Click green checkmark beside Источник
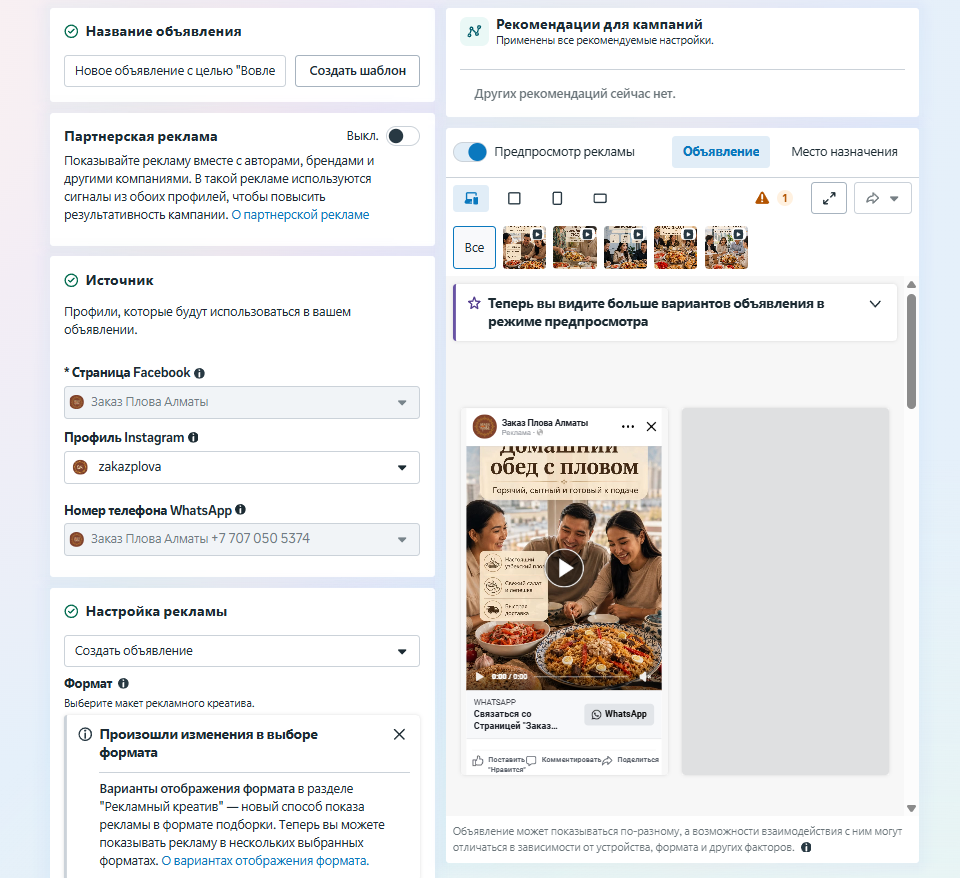Image resolution: width=960 pixels, height=878 pixels. [x=72, y=280]
